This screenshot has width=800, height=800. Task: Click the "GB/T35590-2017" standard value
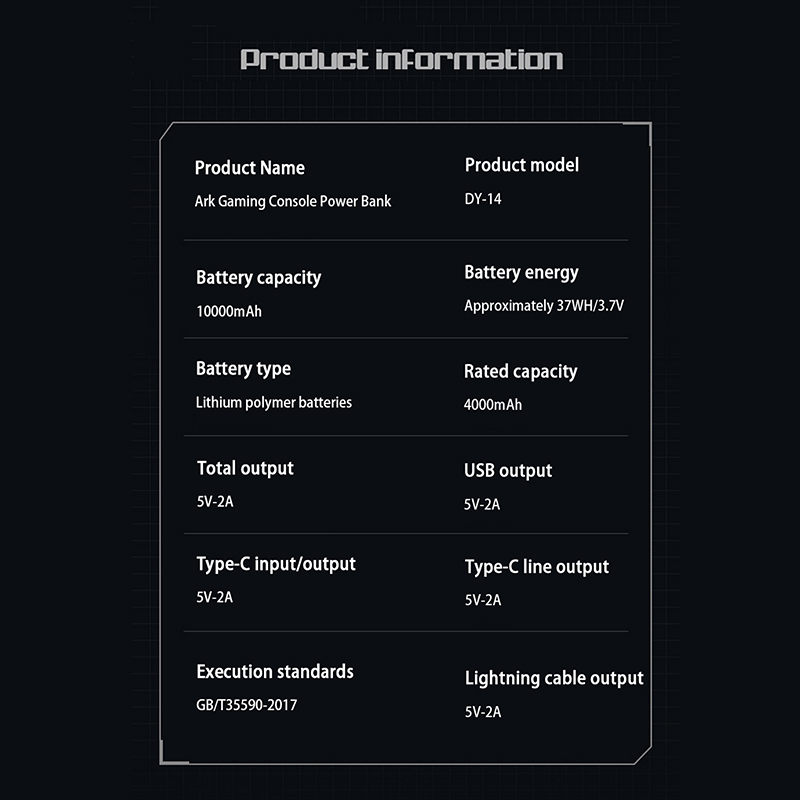click(x=246, y=705)
